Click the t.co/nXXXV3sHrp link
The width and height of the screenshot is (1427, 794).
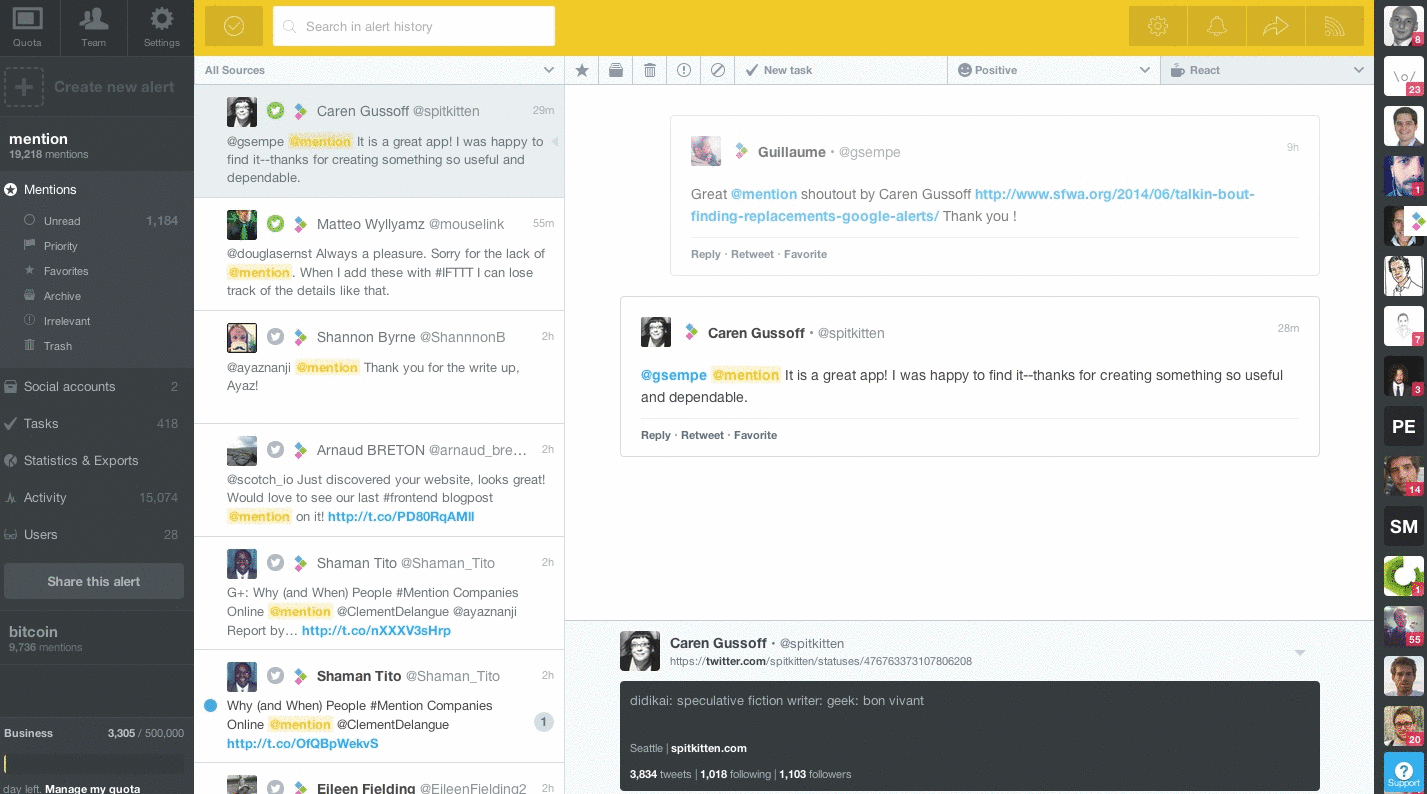point(376,631)
